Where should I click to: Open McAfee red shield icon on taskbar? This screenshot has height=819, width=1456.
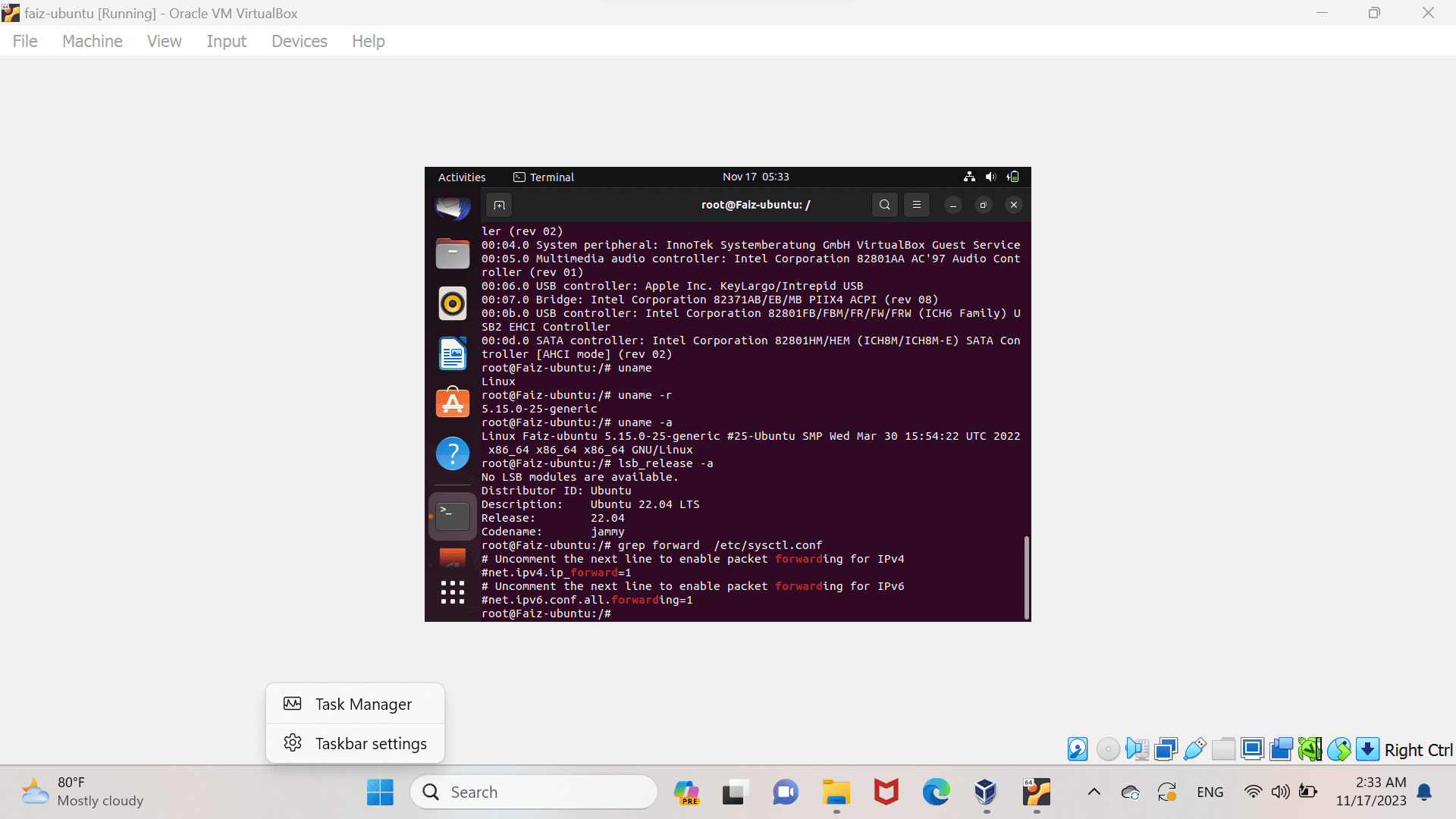[886, 792]
